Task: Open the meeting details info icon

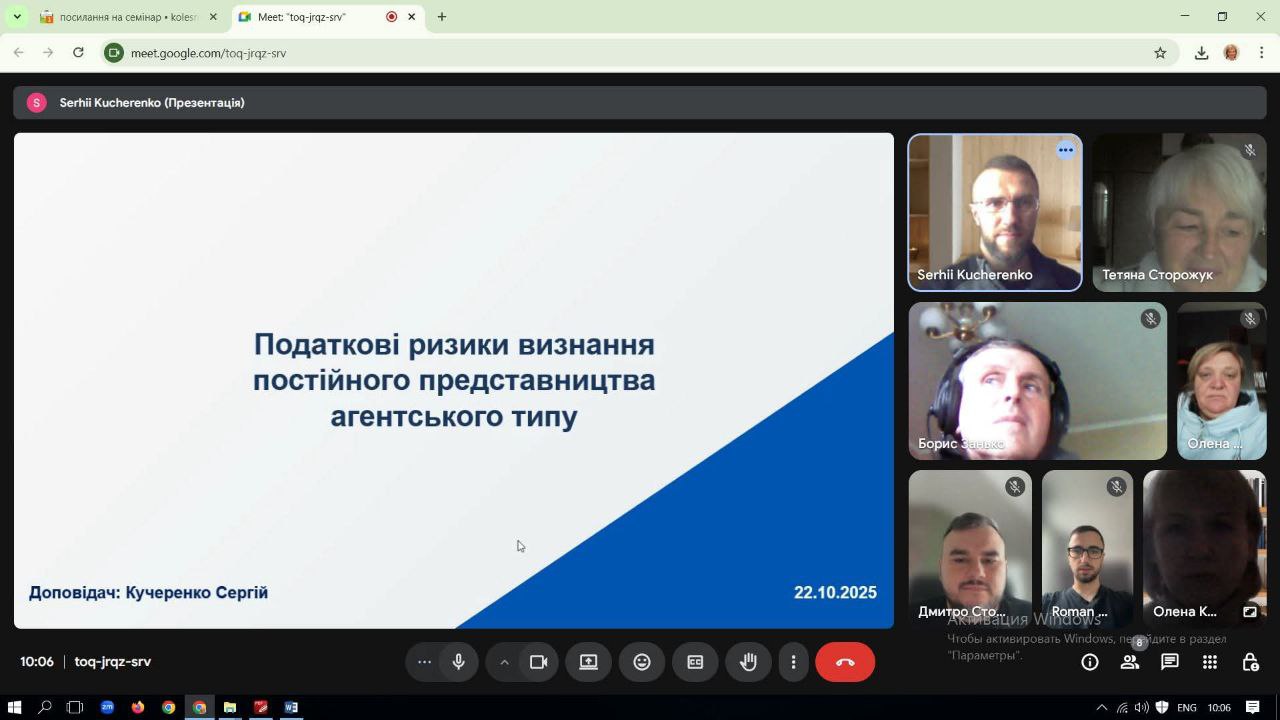Action: (1090, 662)
